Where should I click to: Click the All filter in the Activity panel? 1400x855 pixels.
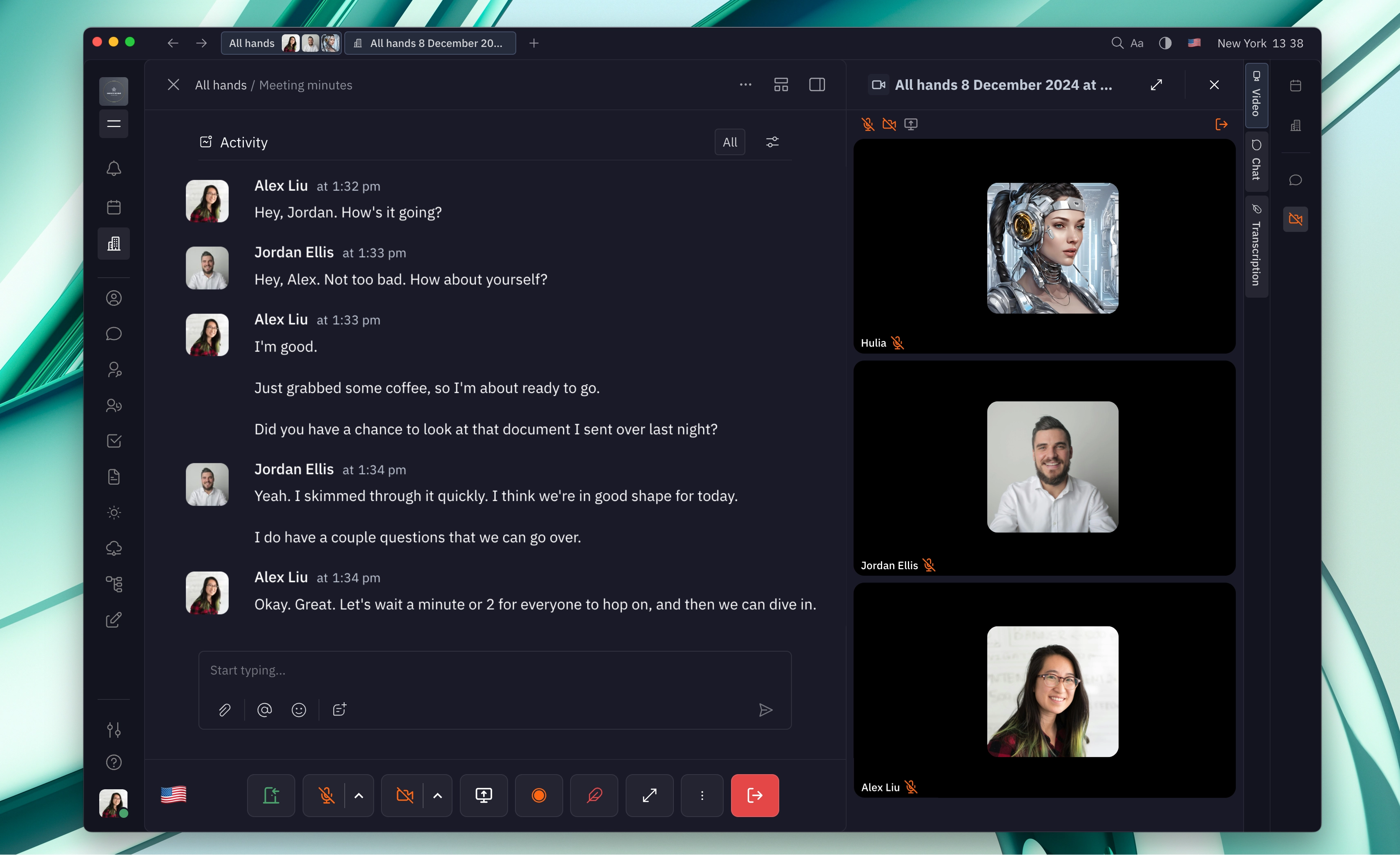(x=729, y=142)
